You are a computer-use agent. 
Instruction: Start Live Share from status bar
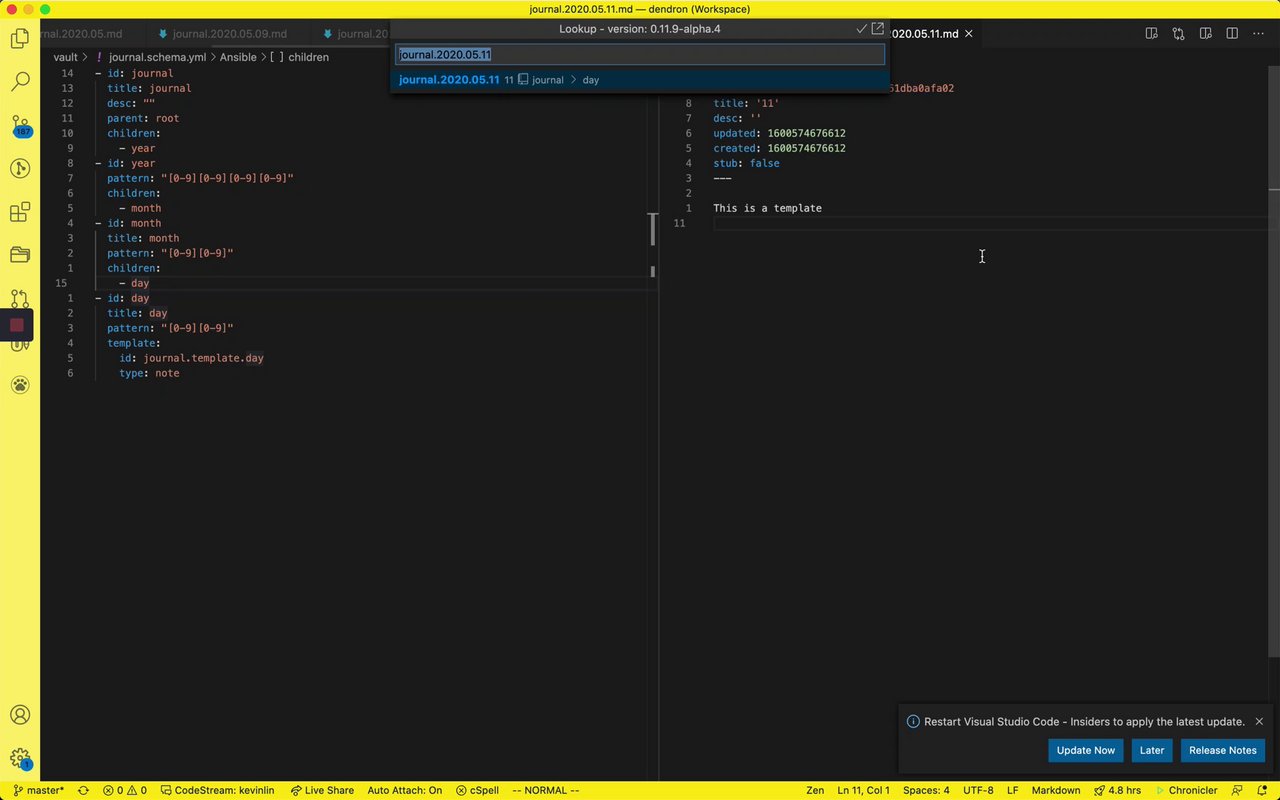[322, 790]
